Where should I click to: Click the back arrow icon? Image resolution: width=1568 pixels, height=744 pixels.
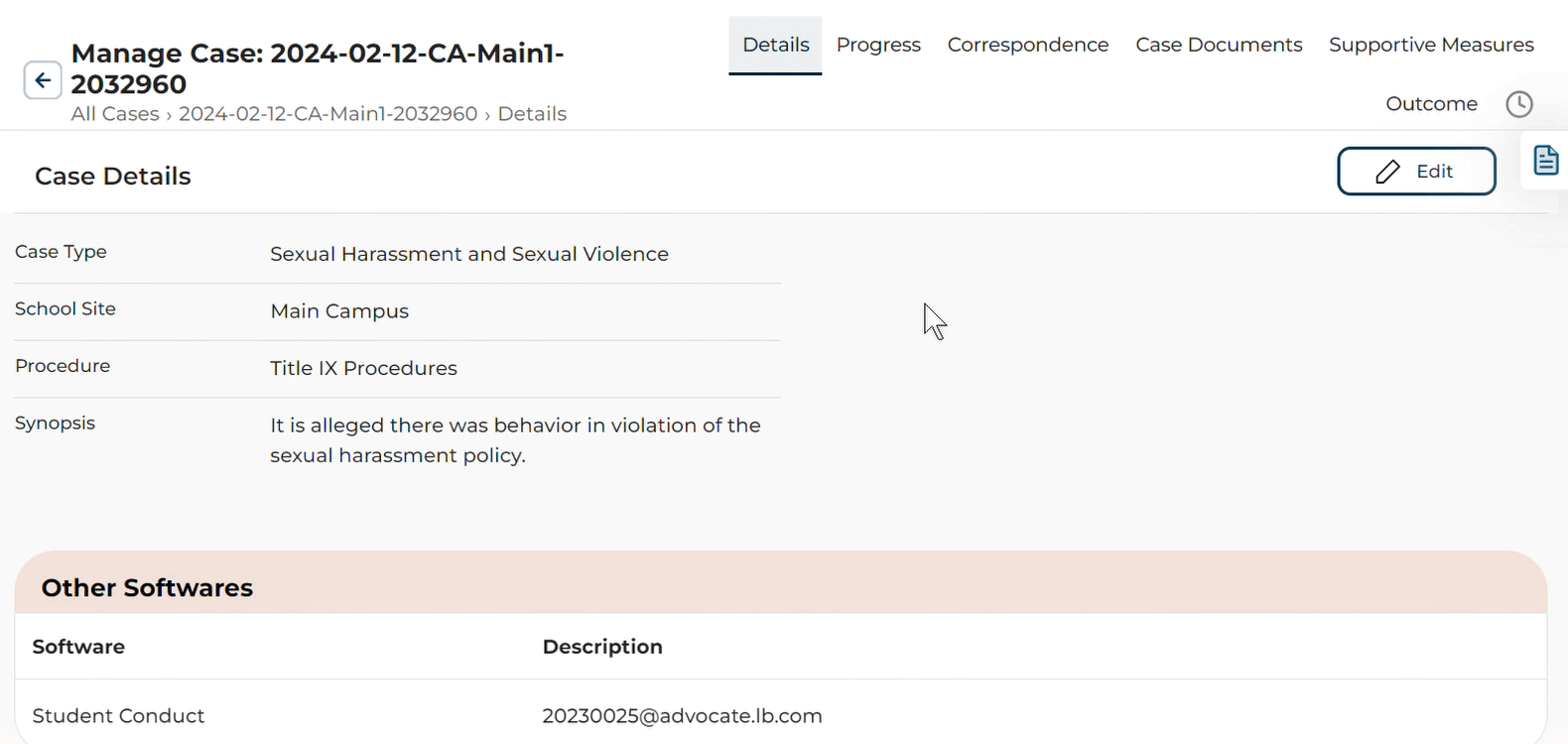[x=43, y=80]
